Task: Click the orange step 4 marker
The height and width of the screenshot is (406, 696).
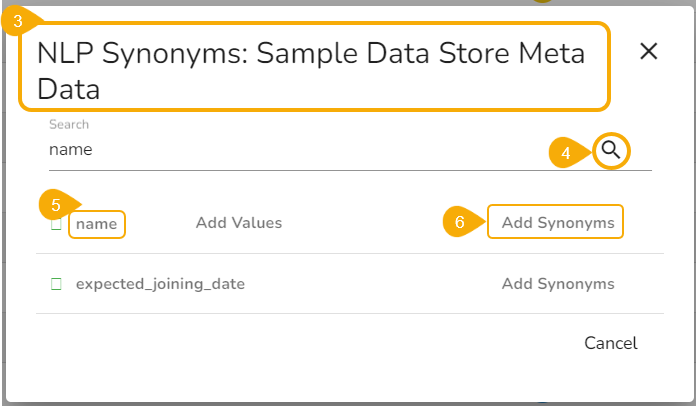Action: [566, 153]
